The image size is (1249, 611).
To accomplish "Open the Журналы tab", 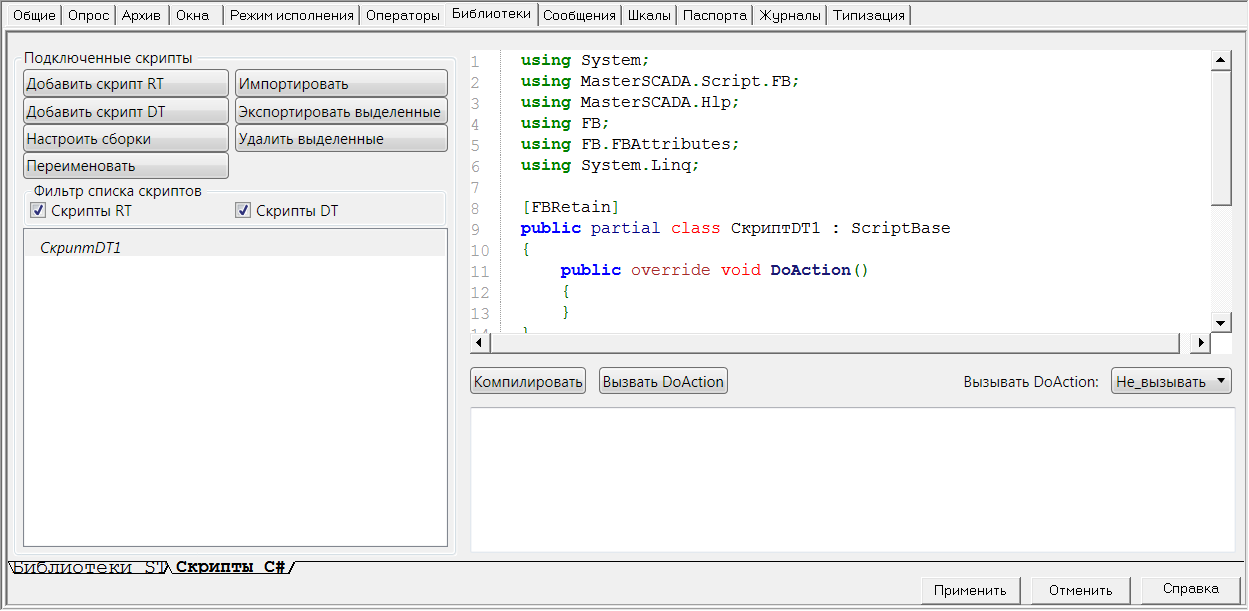I will pos(790,15).
